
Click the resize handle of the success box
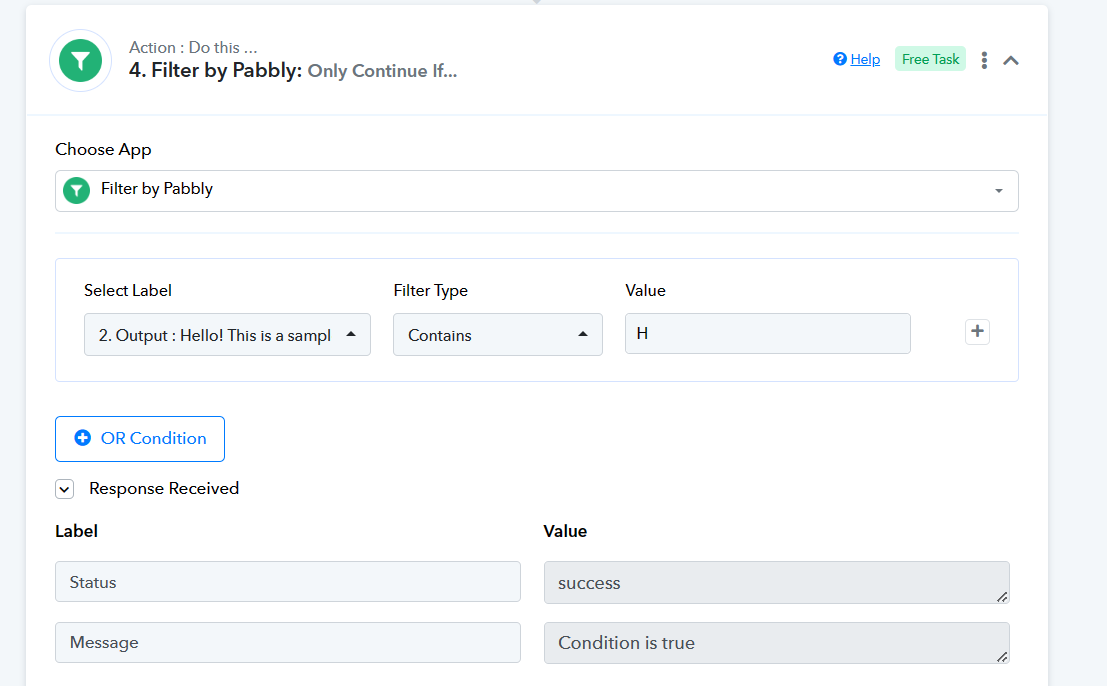point(1002,596)
